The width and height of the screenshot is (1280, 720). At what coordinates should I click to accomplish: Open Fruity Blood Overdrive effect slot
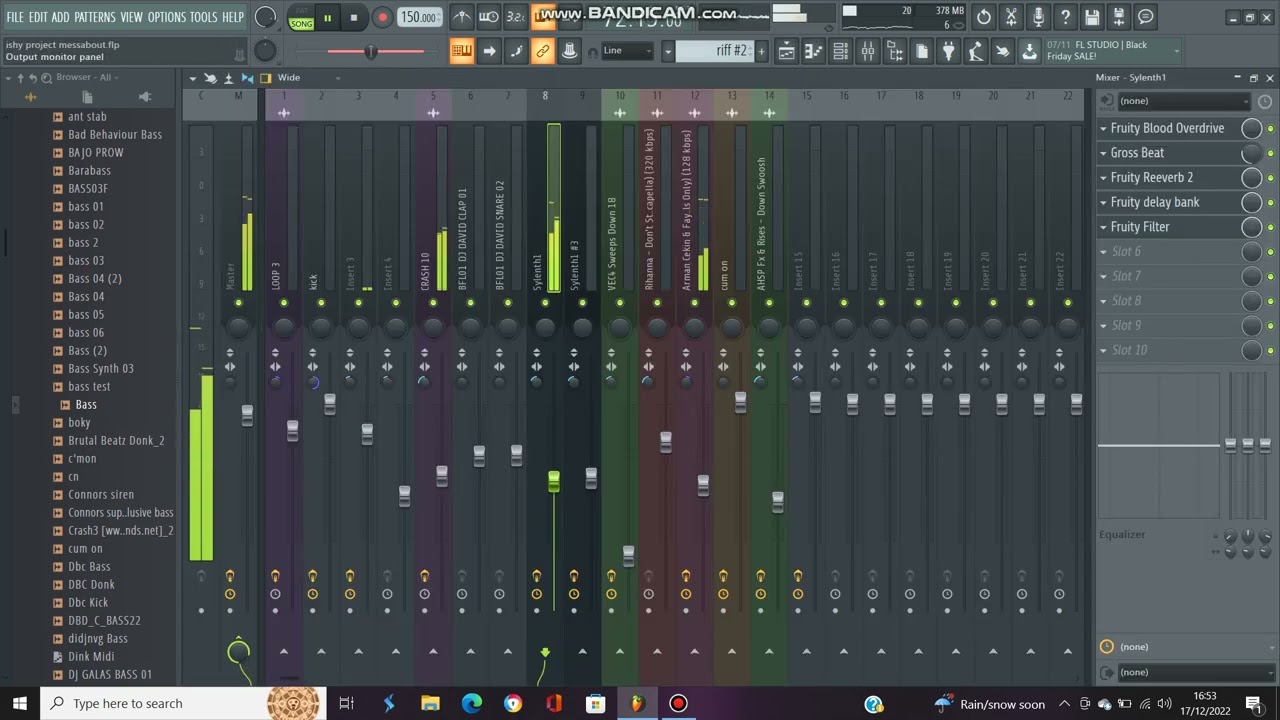pos(1167,128)
